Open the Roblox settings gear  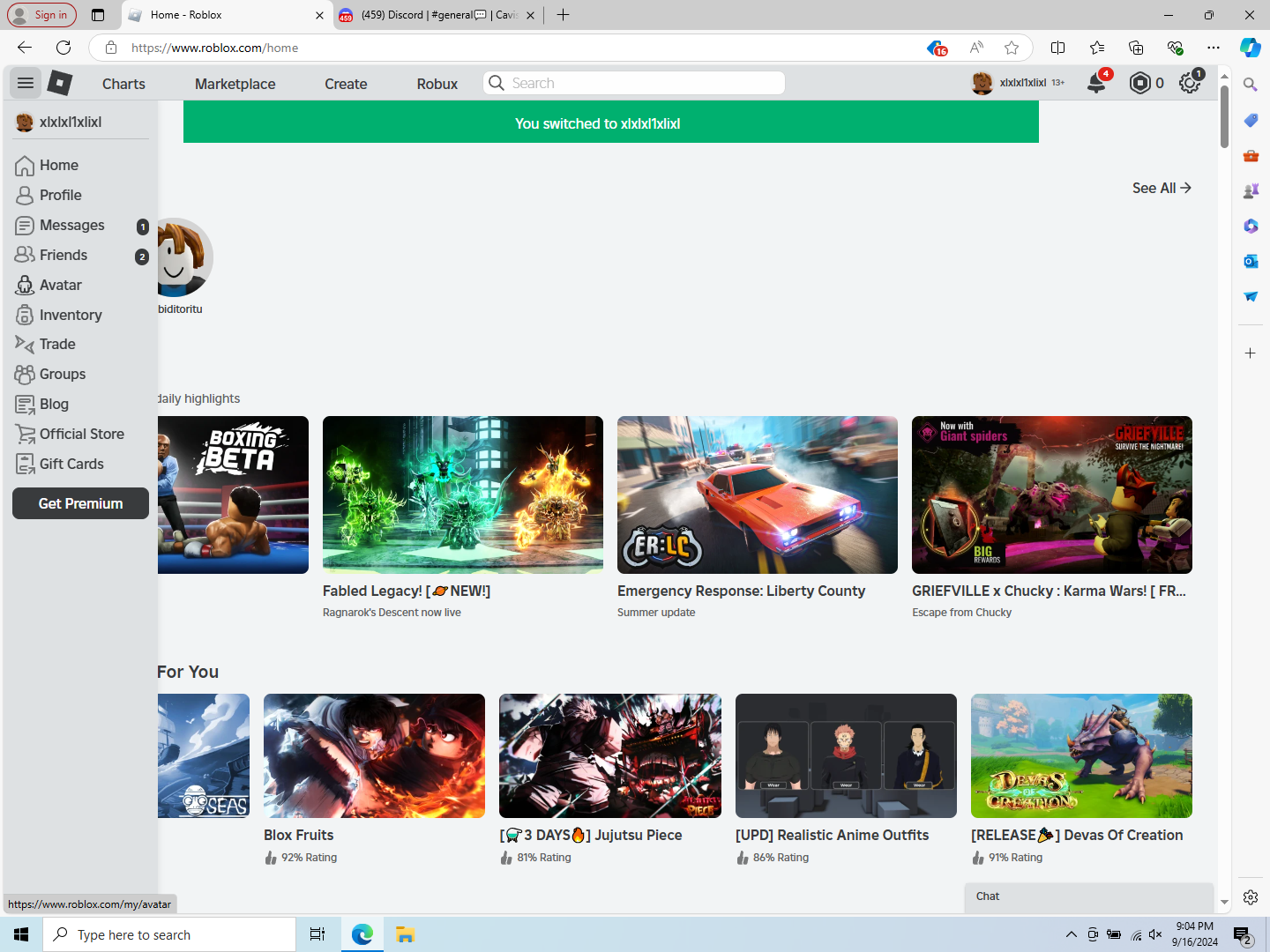1190,83
